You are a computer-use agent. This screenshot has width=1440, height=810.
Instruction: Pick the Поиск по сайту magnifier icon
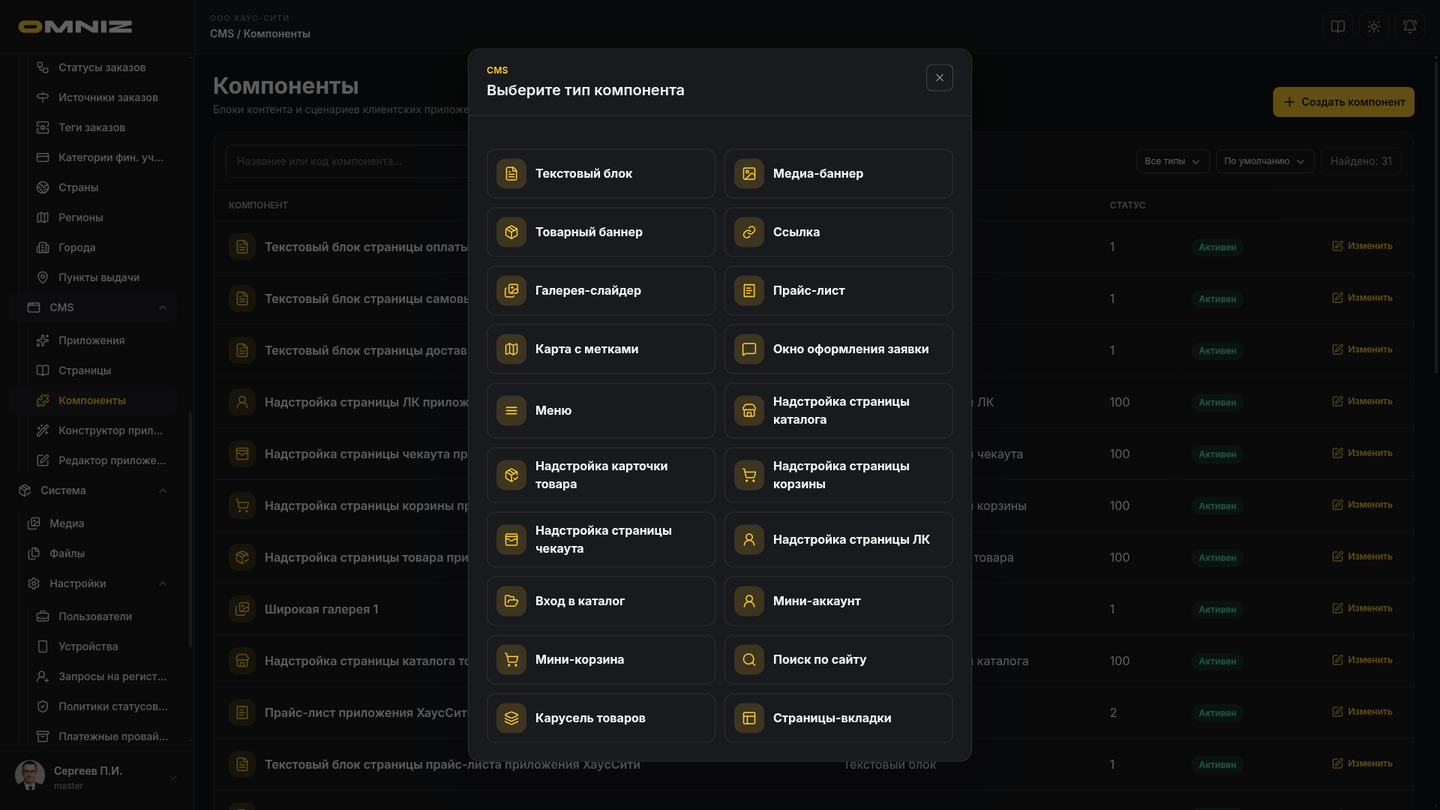click(x=749, y=660)
